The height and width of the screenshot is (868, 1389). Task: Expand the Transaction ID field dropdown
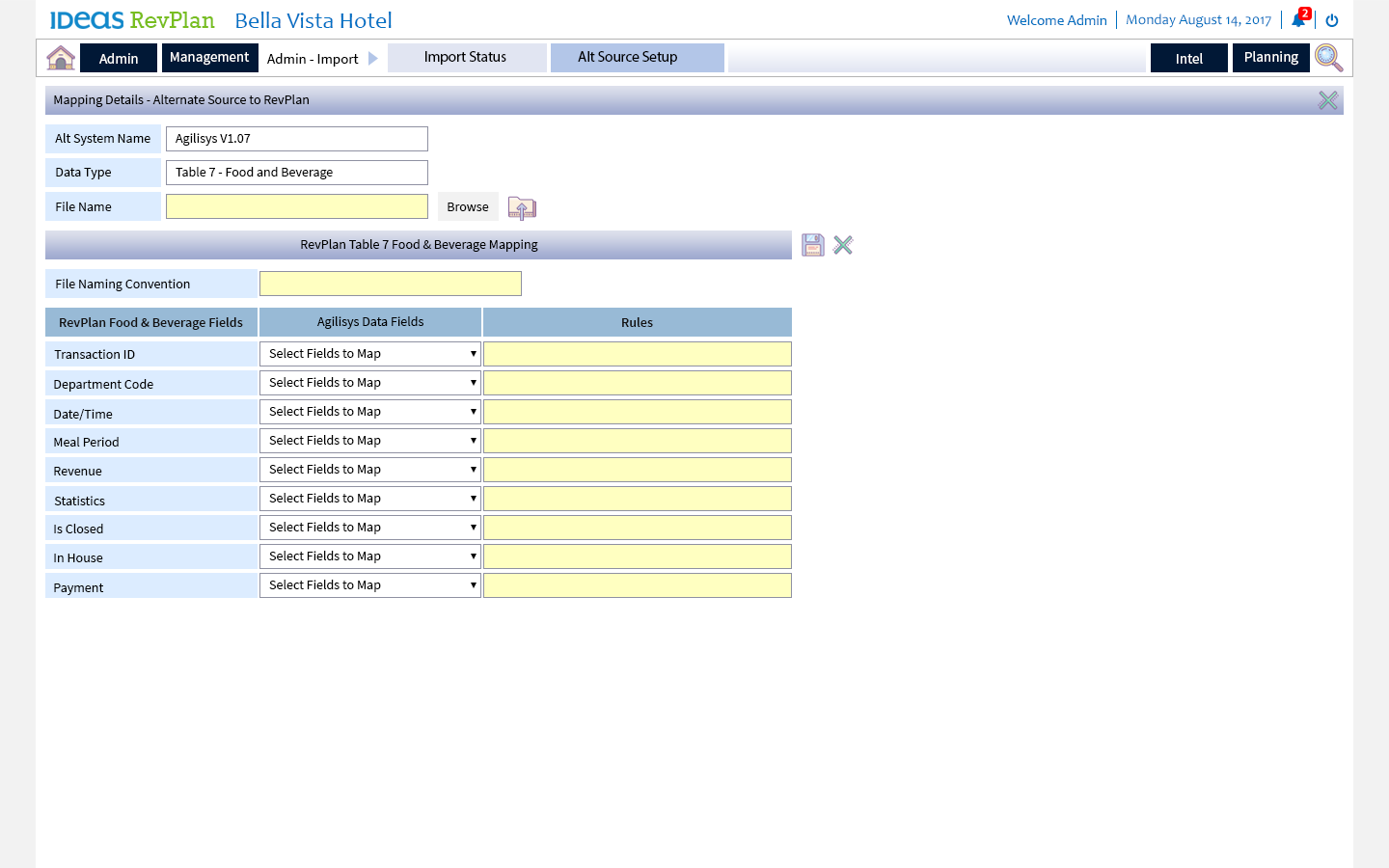tap(370, 354)
